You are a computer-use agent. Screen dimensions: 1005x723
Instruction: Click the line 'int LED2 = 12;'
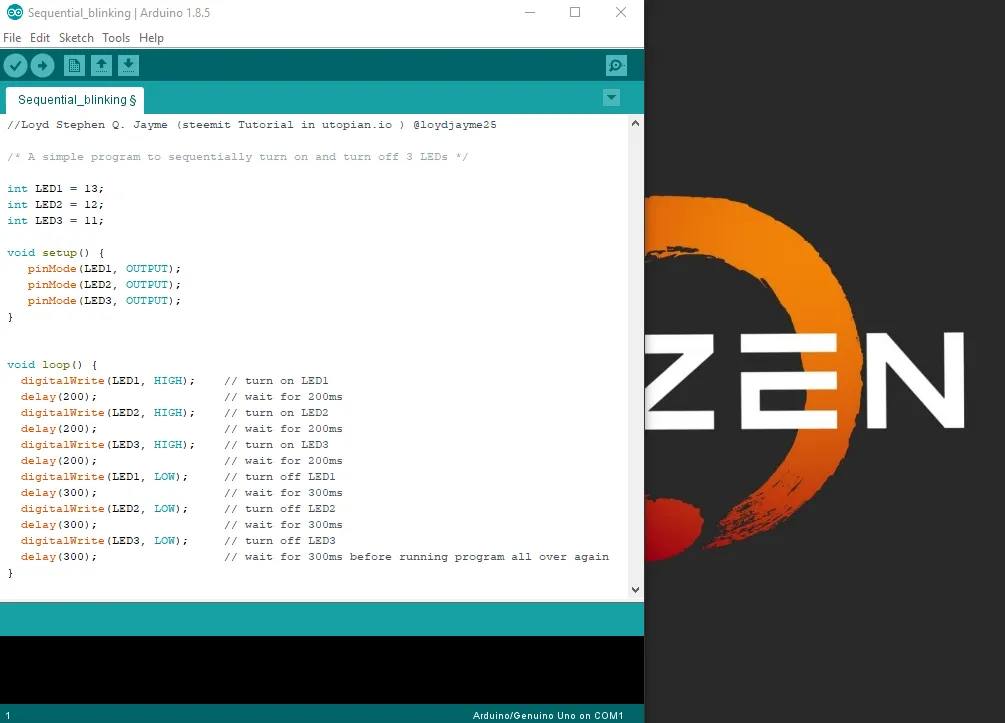click(55, 205)
